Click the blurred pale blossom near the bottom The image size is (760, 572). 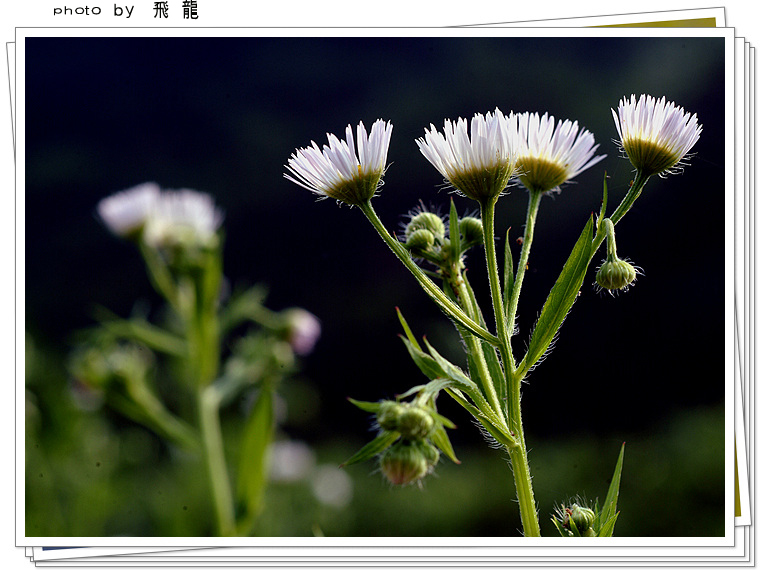(330, 485)
